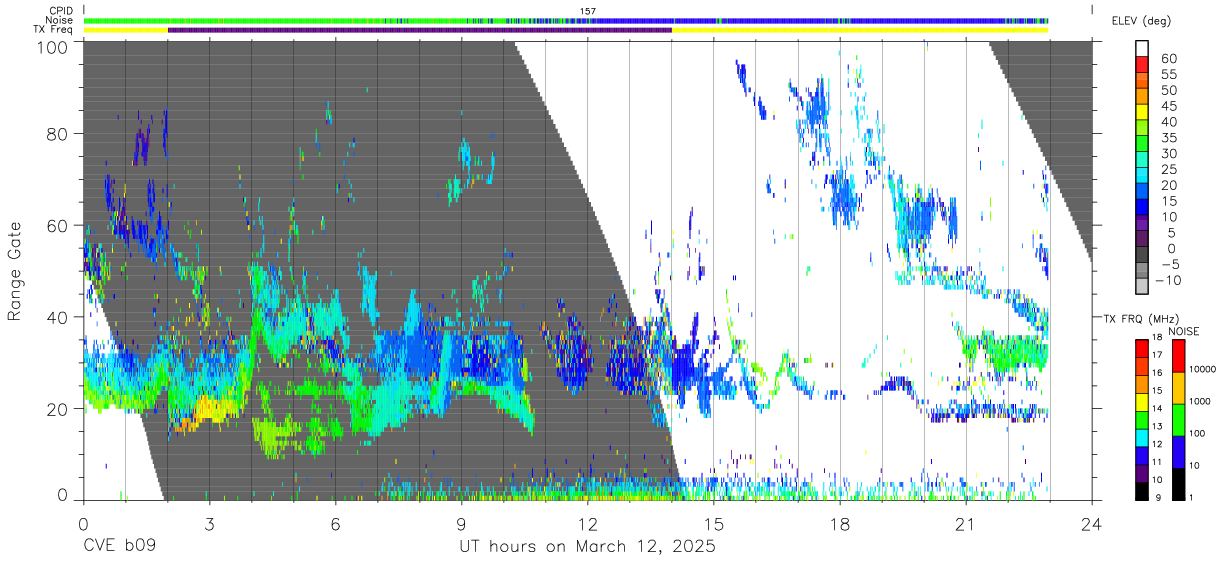The width and height of the screenshot is (1228, 567).
Task: Click the NOISE legend value "1000"
Action: [x=1202, y=400]
